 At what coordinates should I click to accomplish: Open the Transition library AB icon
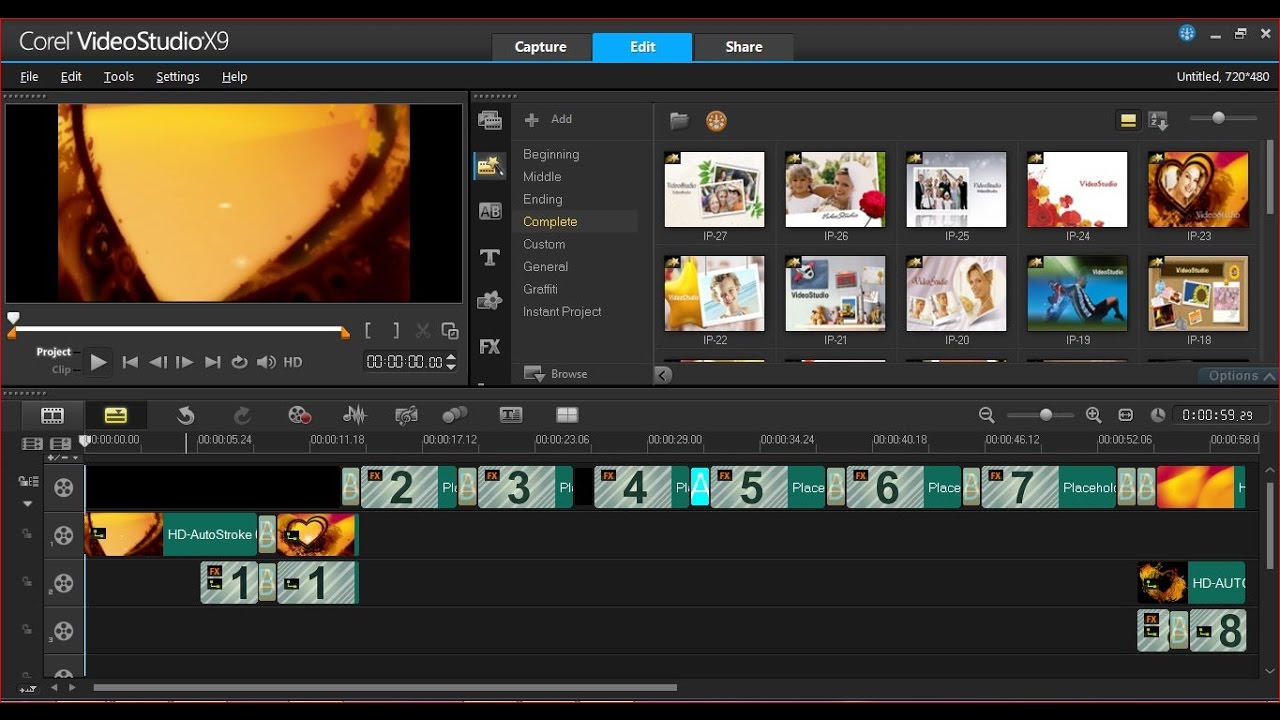click(x=490, y=211)
